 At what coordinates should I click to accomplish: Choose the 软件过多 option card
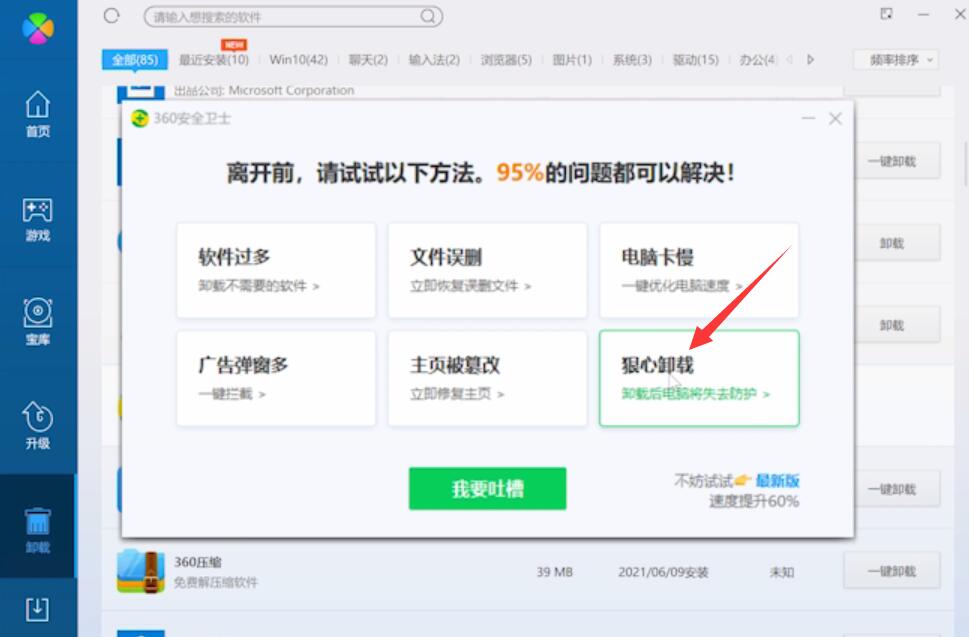pos(276,271)
